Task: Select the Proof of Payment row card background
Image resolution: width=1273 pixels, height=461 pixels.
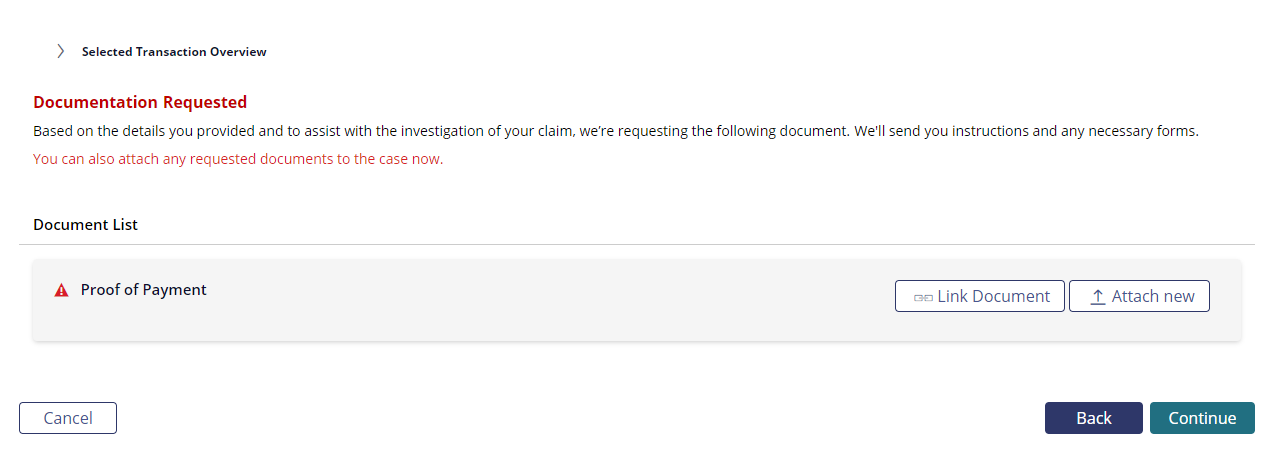Action: pos(637,300)
